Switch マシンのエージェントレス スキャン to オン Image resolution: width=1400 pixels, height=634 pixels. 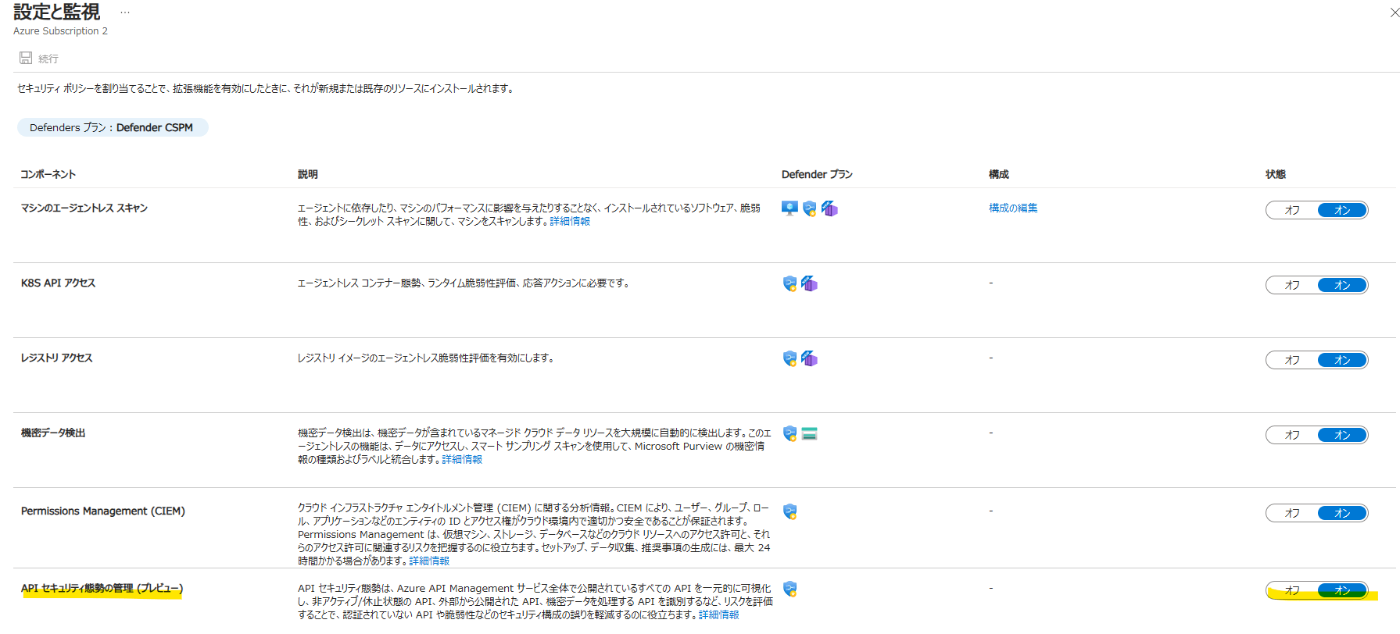click(x=1342, y=210)
